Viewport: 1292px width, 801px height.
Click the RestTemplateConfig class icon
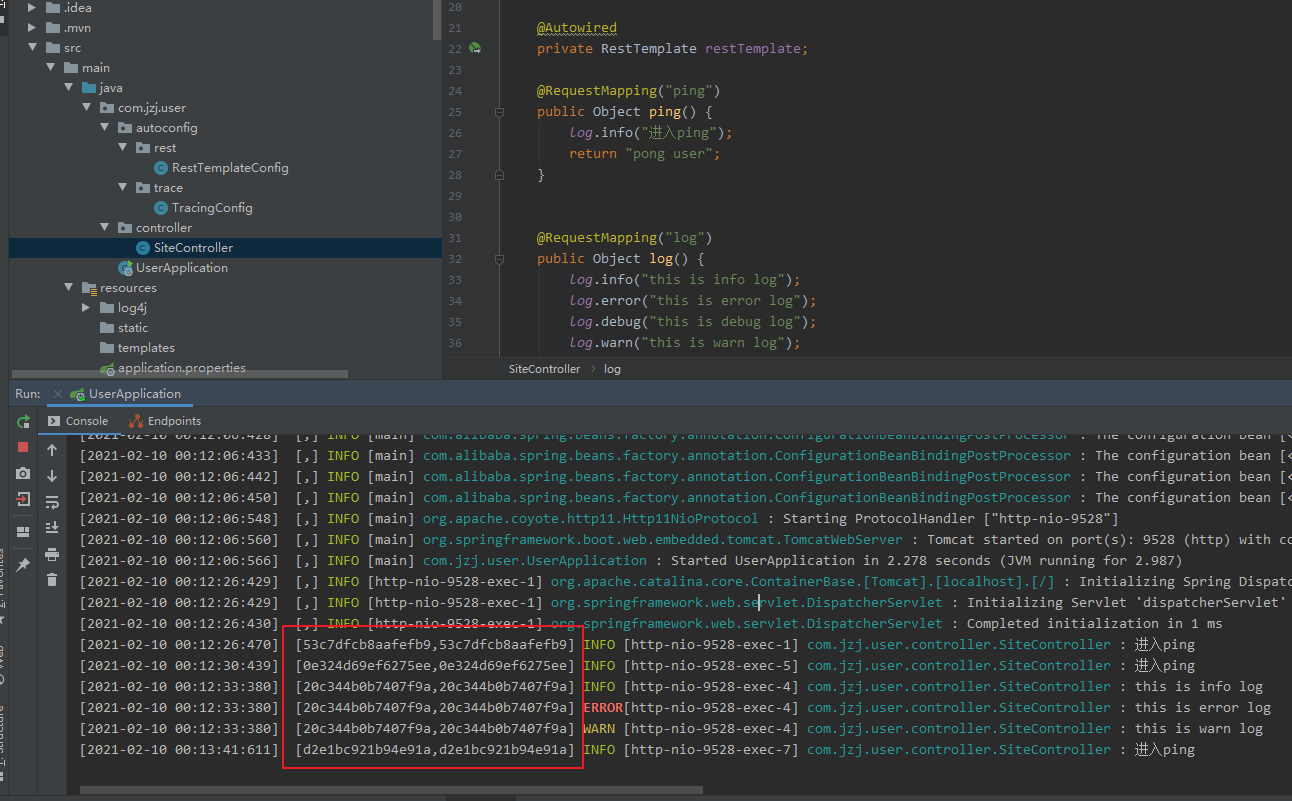(x=161, y=168)
